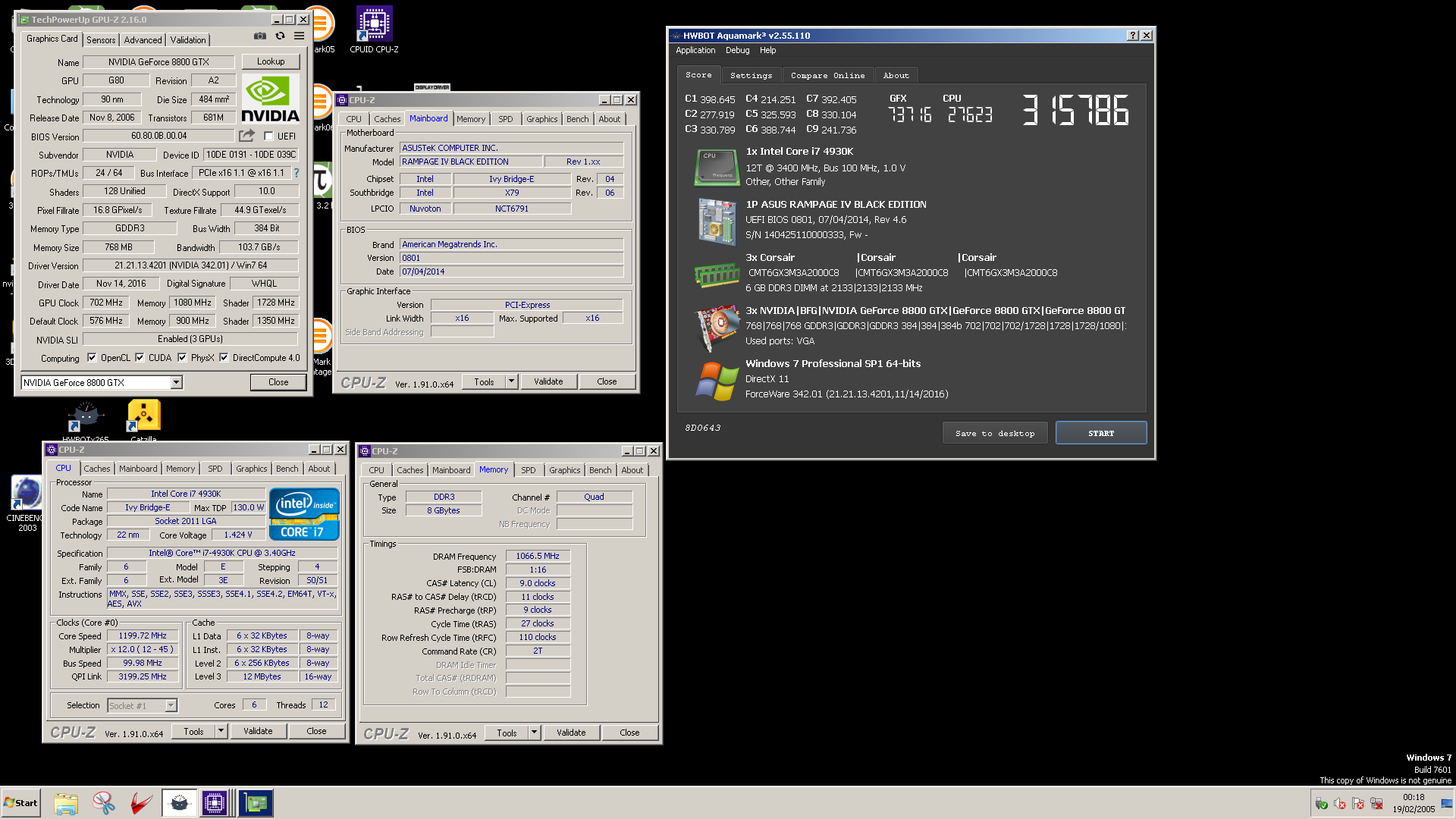Image resolution: width=1456 pixels, height=819 pixels.
Task: Open Validation tab in GPU-Z
Action: (x=188, y=40)
